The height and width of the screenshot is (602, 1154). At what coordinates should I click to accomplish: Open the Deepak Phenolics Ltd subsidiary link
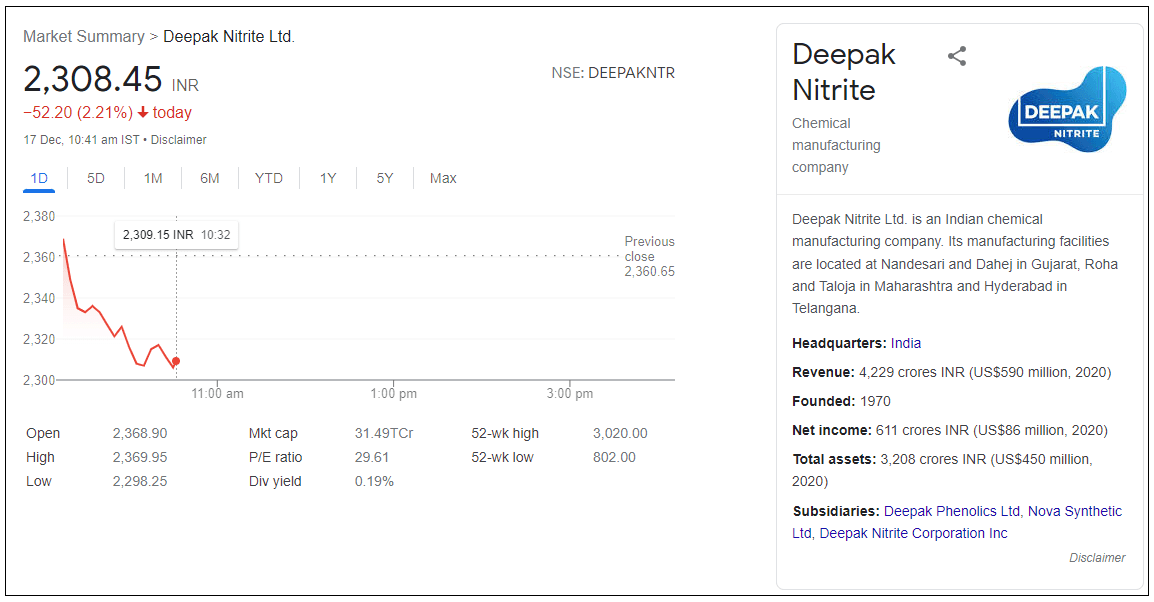click(952, 511)
